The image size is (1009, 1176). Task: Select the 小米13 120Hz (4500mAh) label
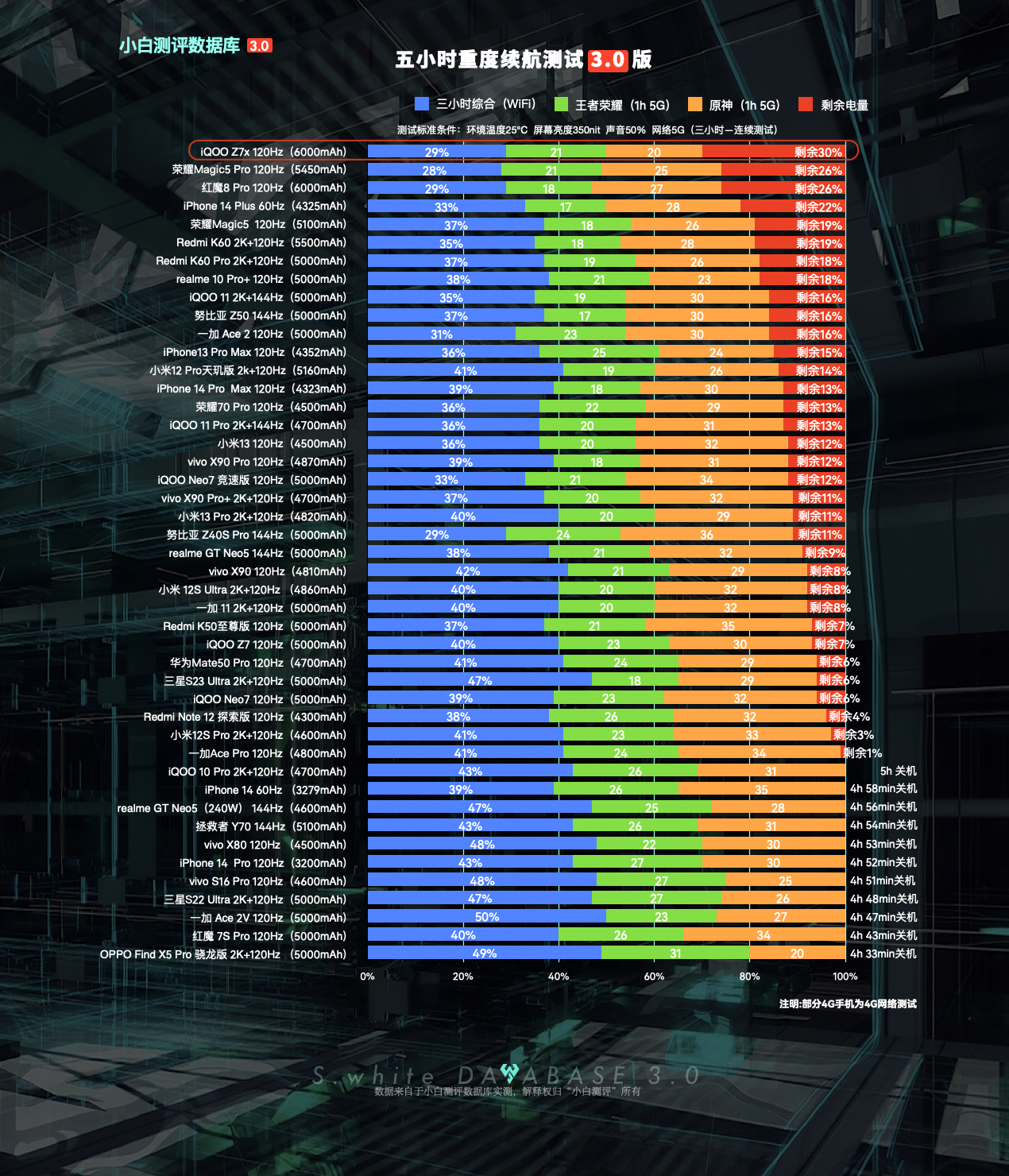click(x=282, y=443)
